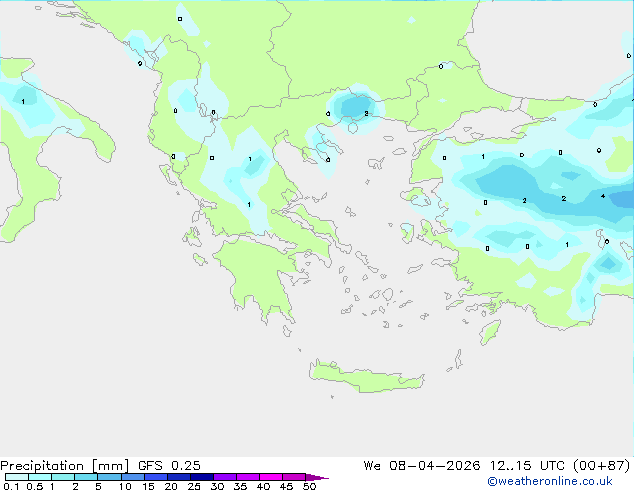Click the value "1" over southern Italy
The image size is (634, 490).
click(x=23, y=101)
